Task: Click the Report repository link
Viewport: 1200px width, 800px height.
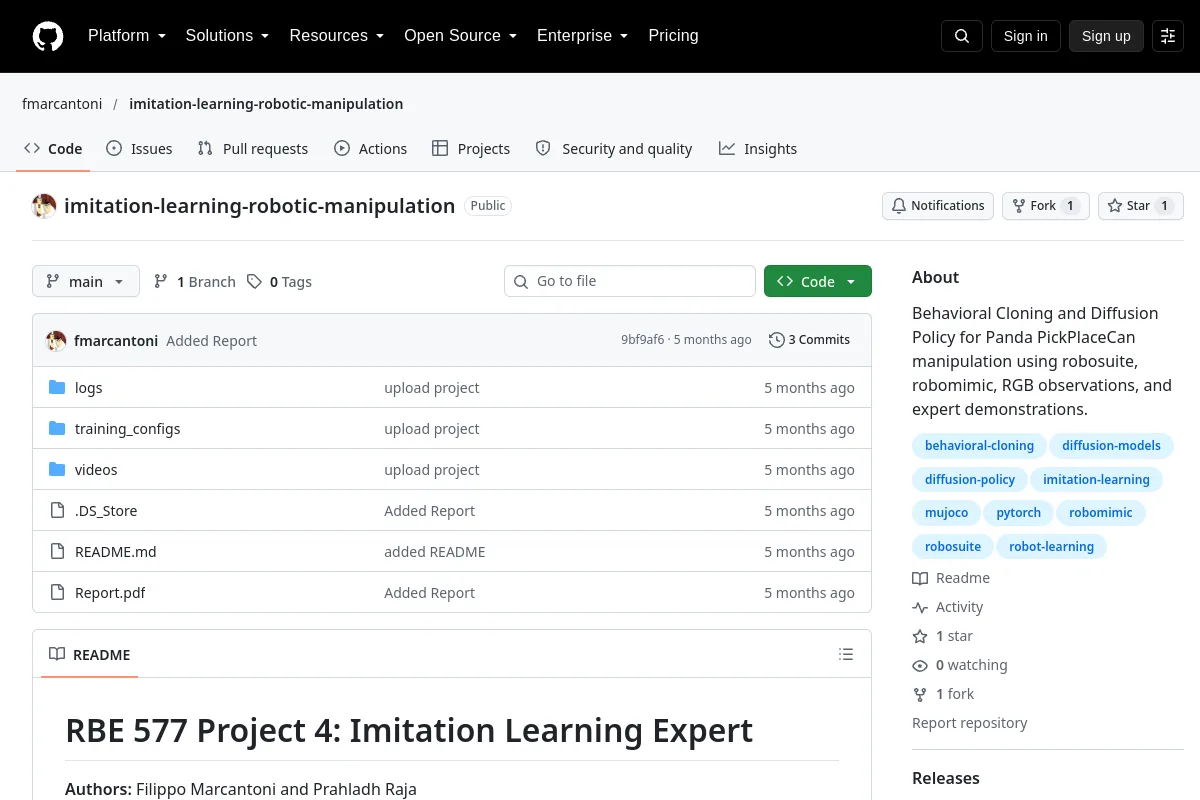Action: 970,723
